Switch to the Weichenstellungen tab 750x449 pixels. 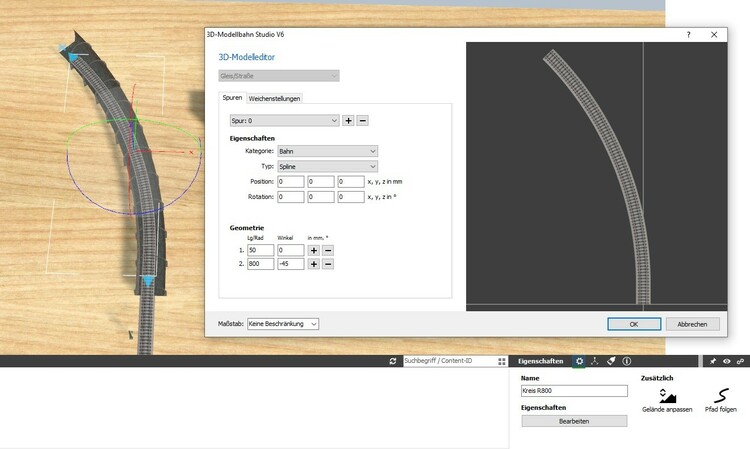274,98
